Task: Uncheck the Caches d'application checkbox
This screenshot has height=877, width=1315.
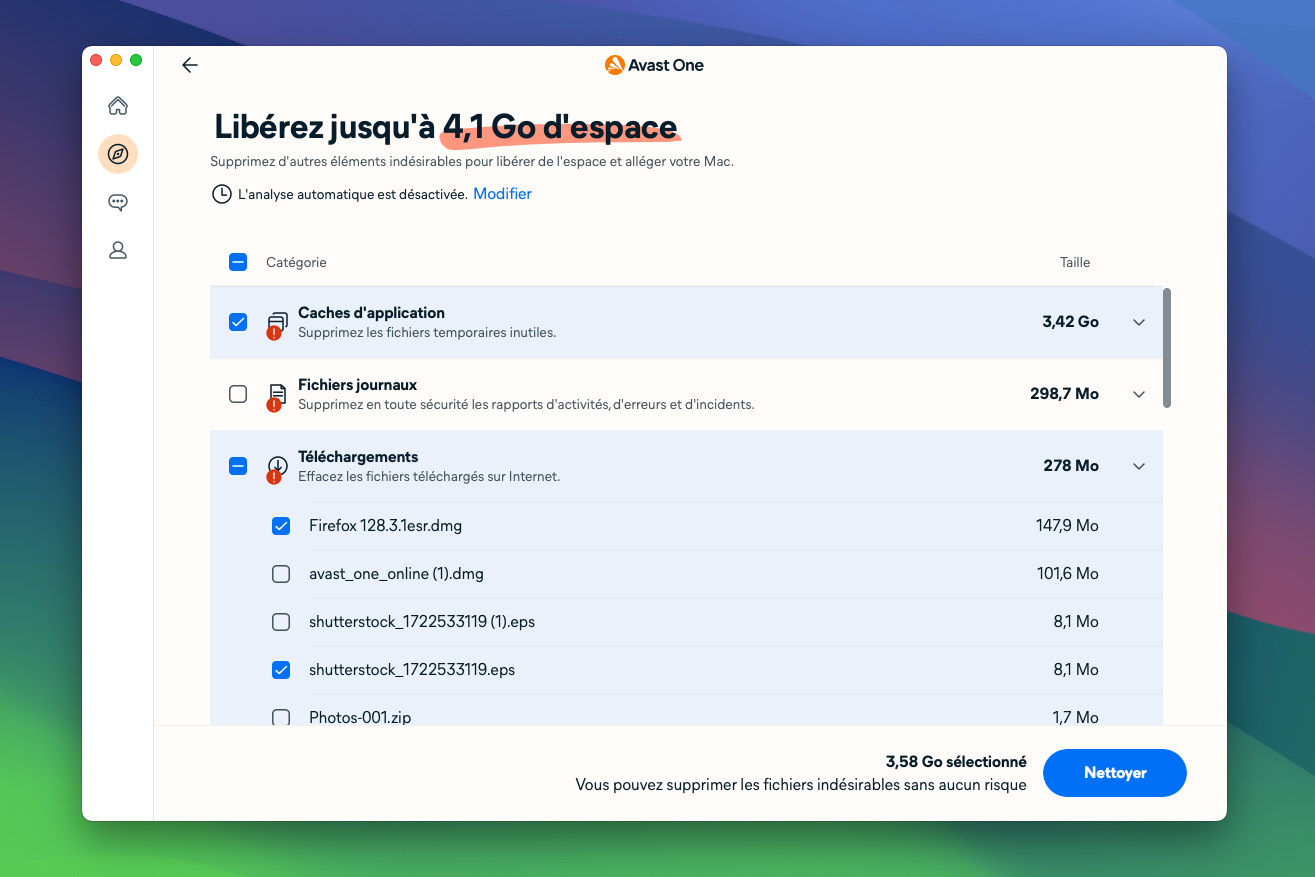Action: 238,322
